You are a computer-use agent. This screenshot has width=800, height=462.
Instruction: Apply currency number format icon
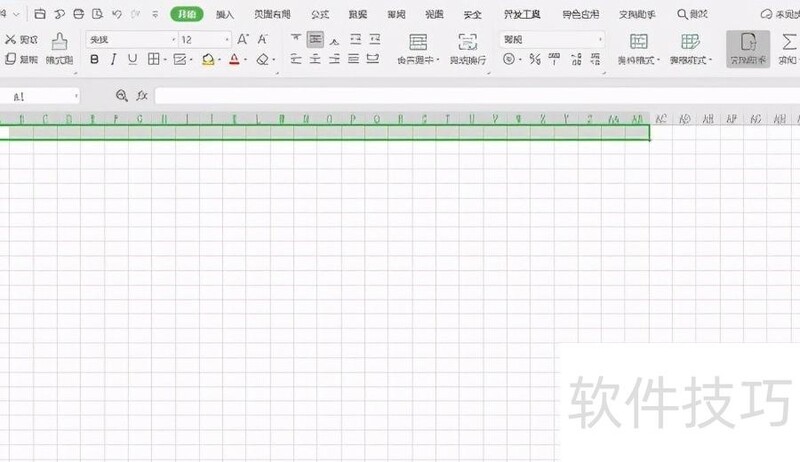[509, 59]
